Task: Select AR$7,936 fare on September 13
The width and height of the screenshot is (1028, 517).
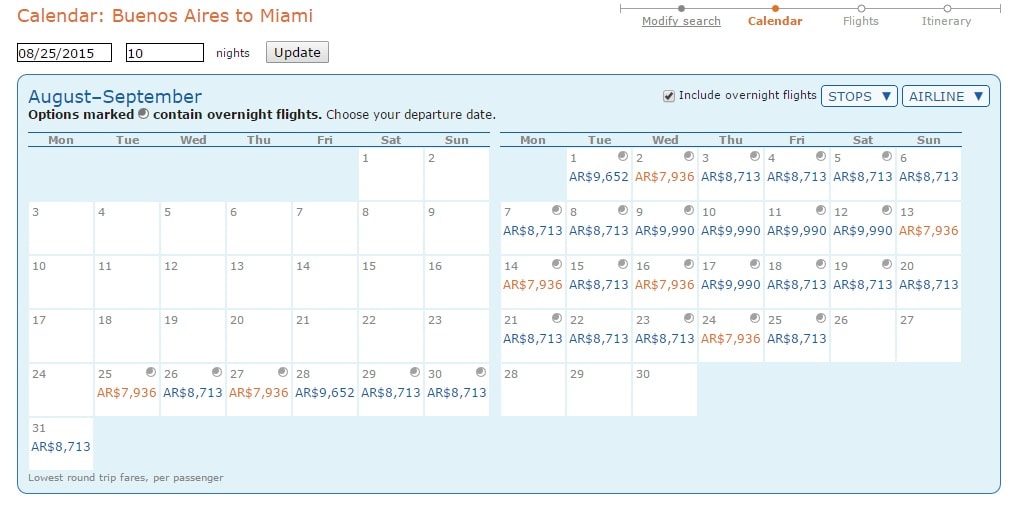Action: click(928, 231)
